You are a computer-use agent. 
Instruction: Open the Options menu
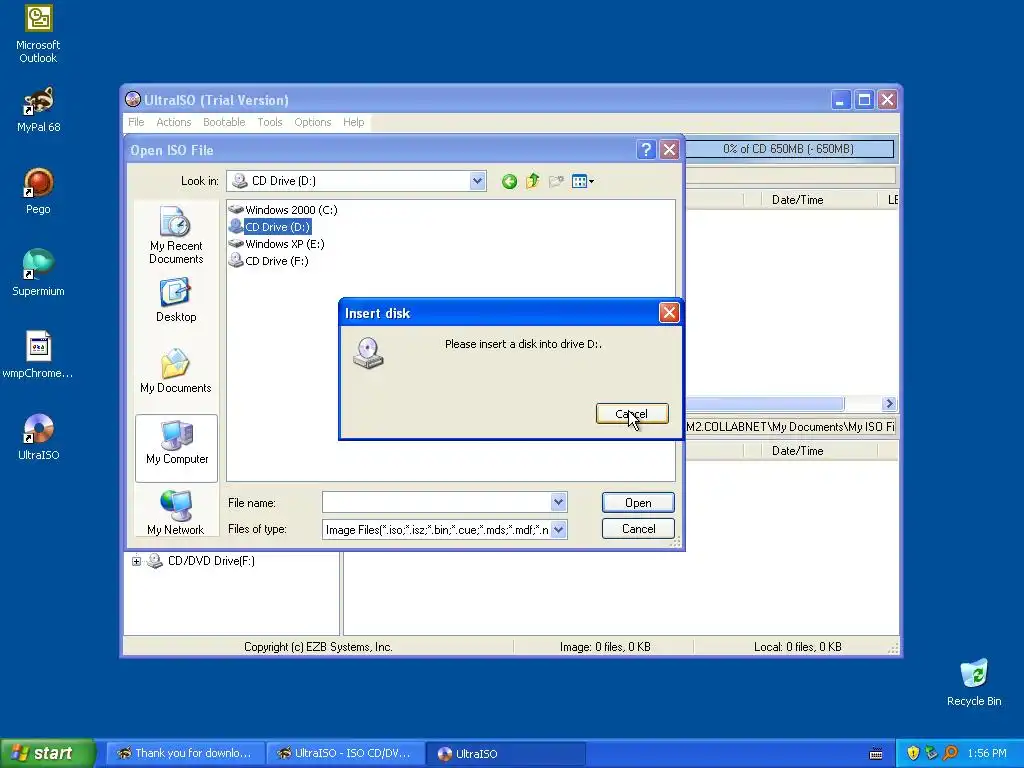tap(313, 122)
